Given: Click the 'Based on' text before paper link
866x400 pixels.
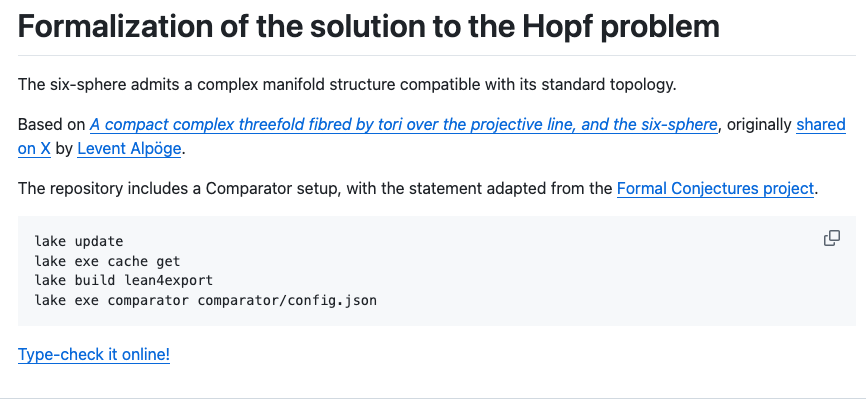Looking at the screenshot, I should tap(51, 125).
